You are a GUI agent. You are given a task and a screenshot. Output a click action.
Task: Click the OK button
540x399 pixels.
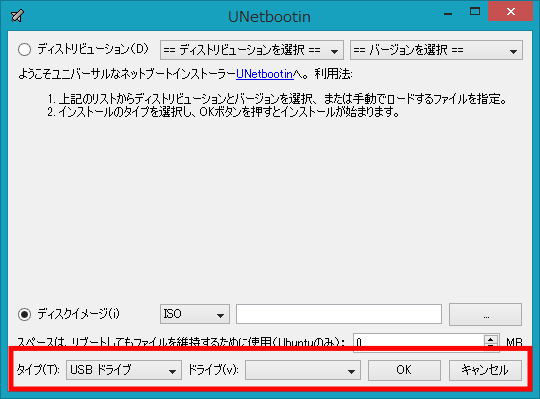coord(404,370)
